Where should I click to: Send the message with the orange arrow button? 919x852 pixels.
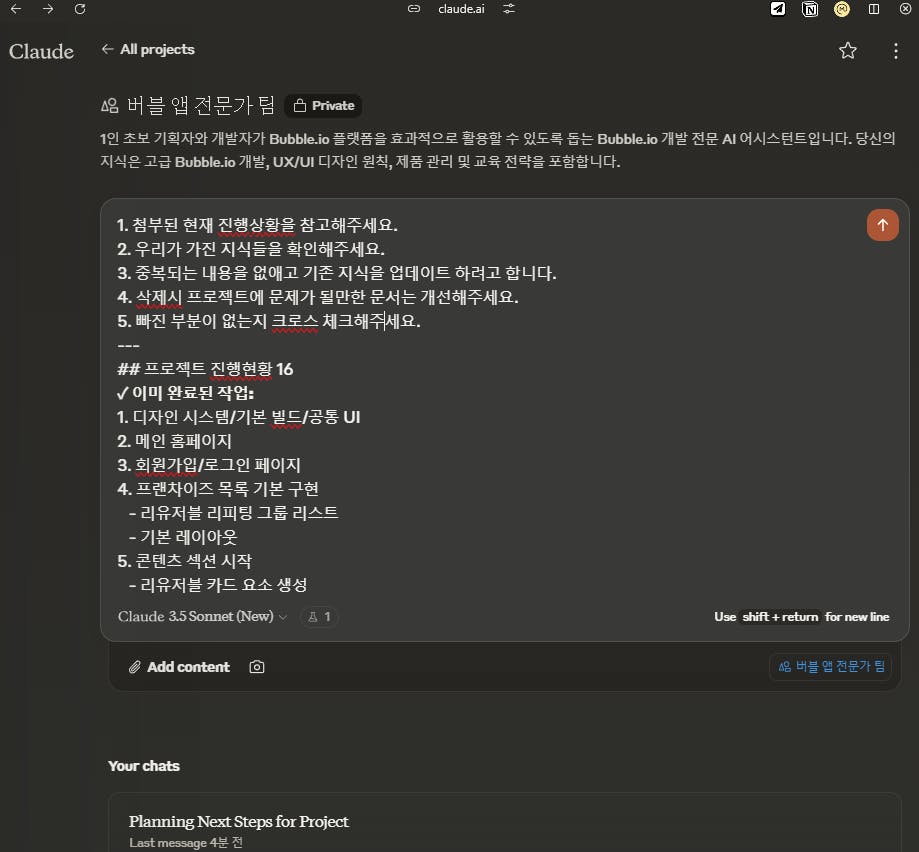883,225
